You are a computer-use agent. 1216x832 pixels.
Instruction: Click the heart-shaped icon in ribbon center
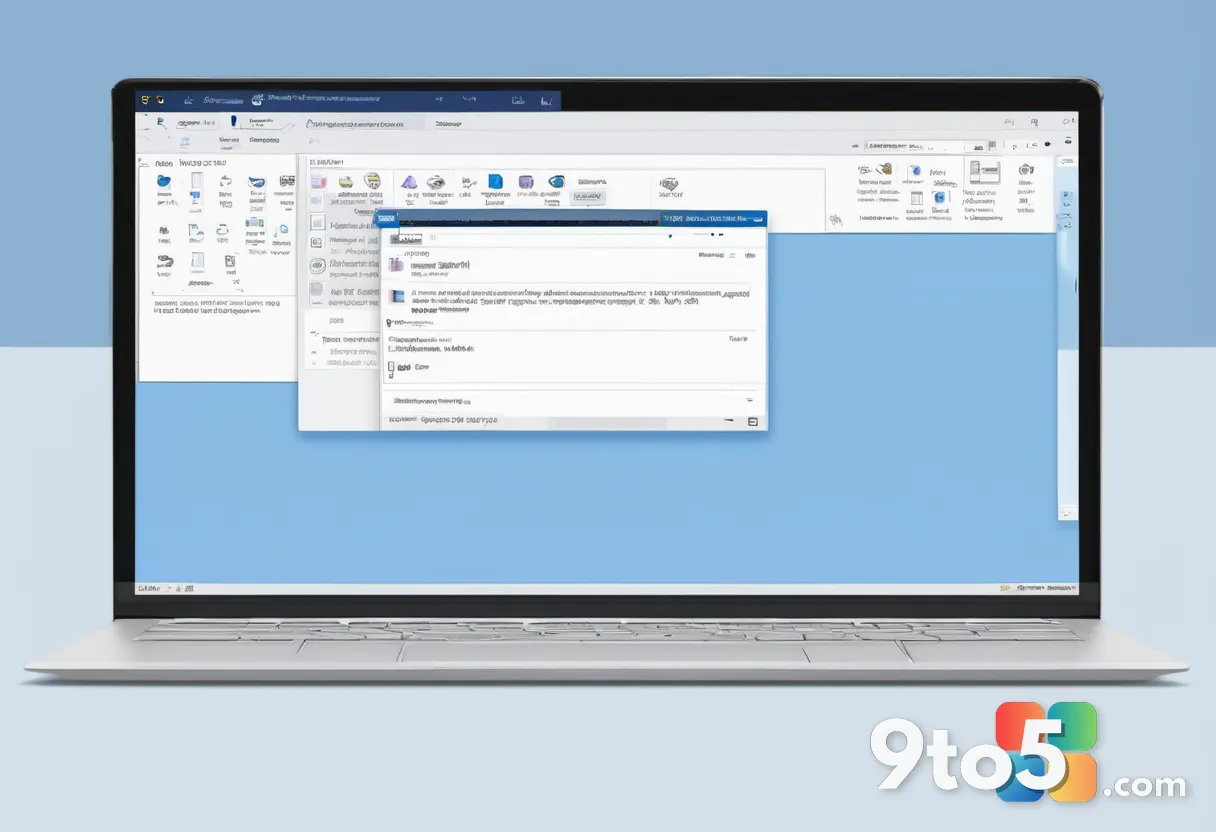point(669,184)
